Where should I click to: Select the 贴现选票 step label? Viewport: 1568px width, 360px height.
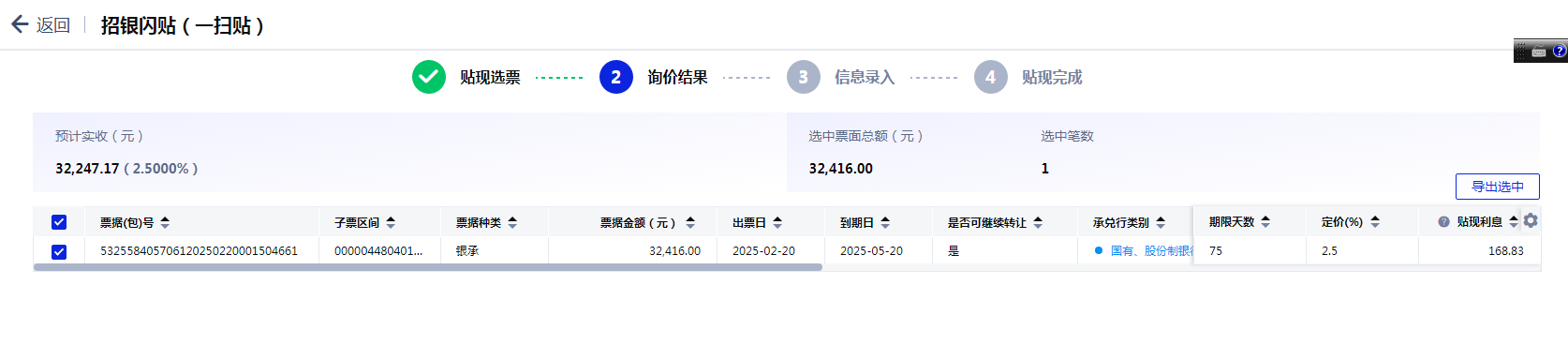click(490, 77)
